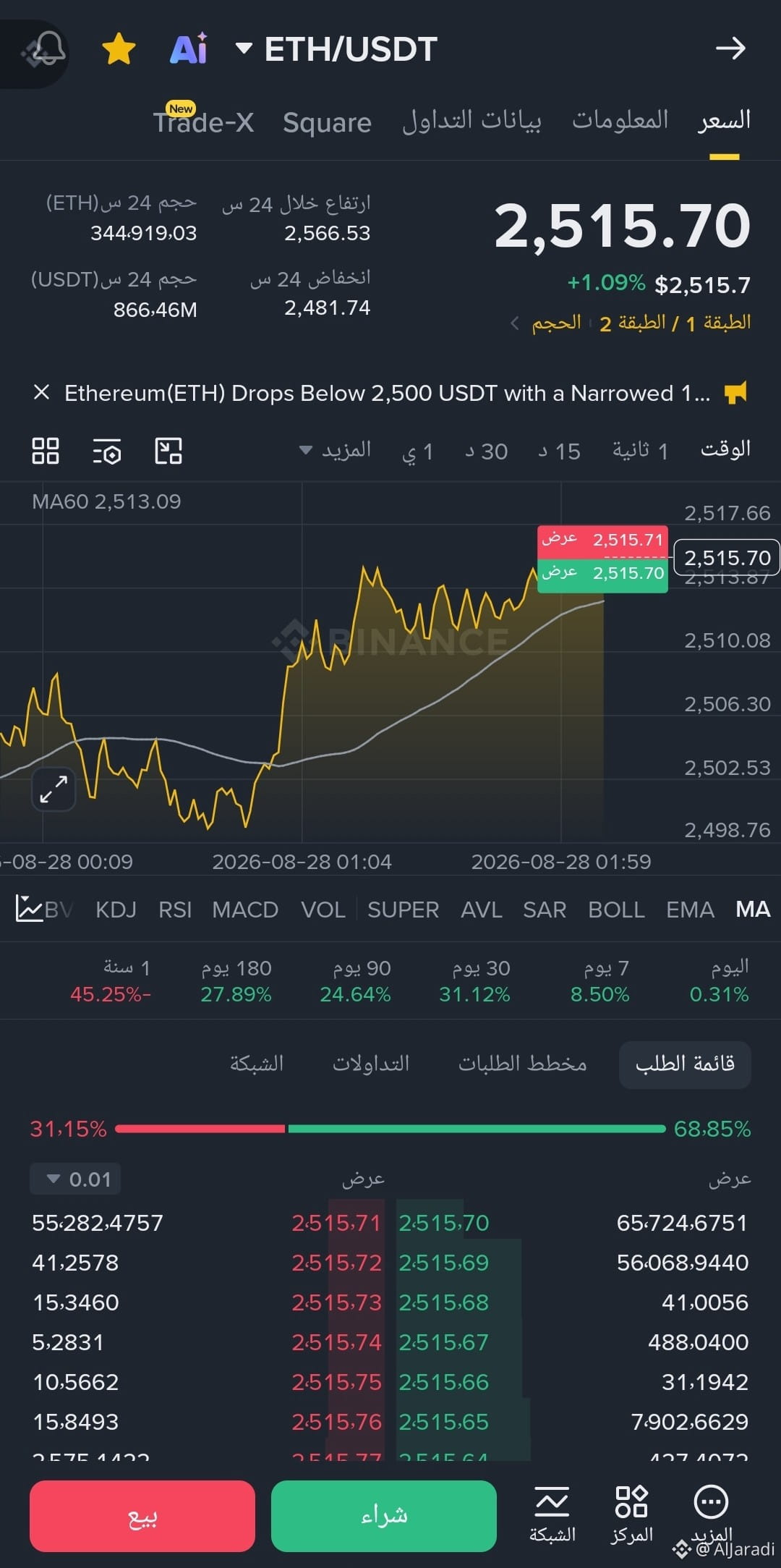Viewport: 781px width, 1568px height.
Task: Tap the MA60 2,513.09 indicator label
Action: point(106,501)
